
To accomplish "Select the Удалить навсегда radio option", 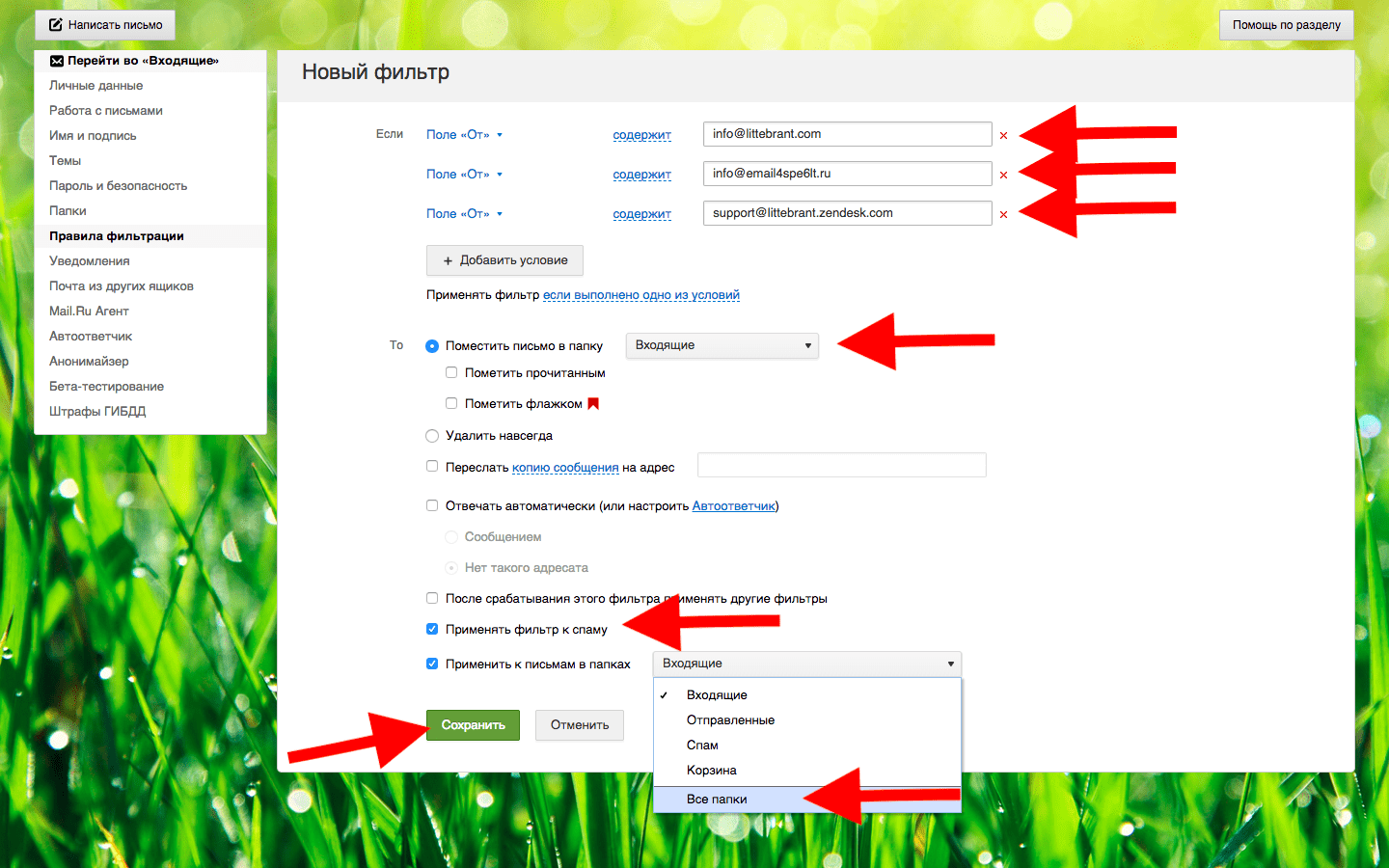I will click(432, 436).
